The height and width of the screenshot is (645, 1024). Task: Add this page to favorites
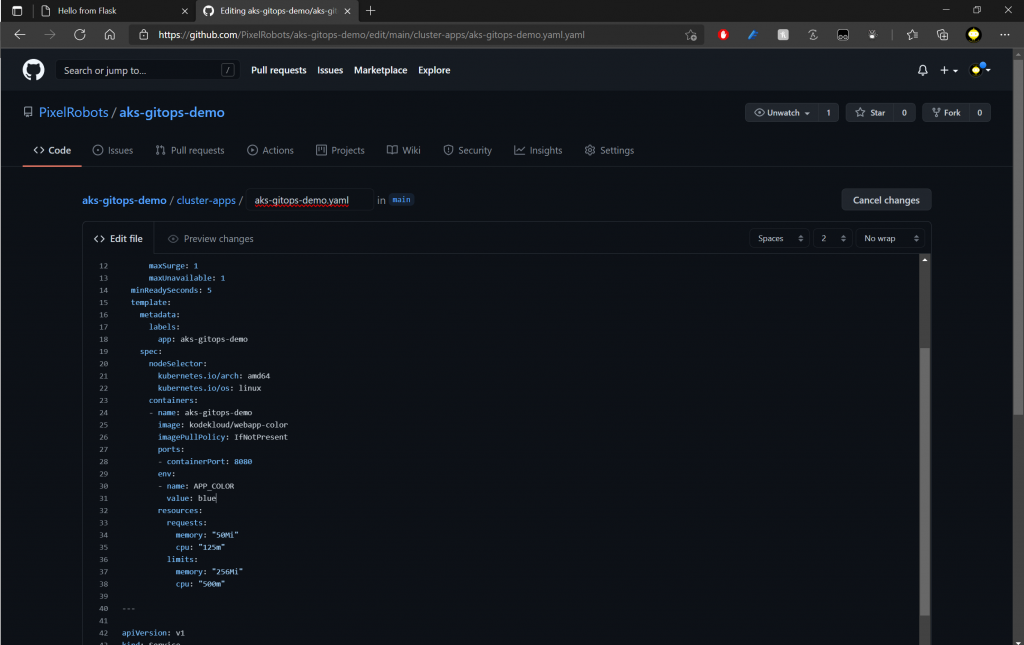(691, 35)
